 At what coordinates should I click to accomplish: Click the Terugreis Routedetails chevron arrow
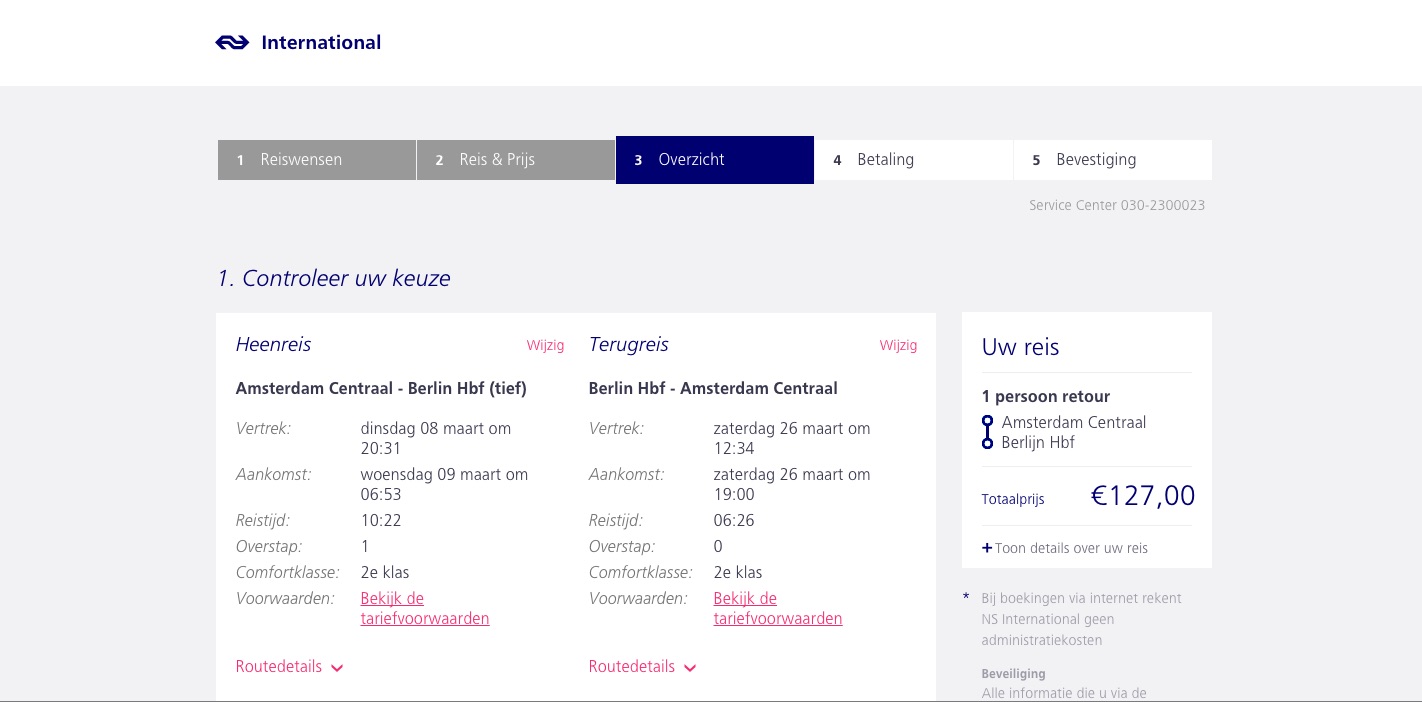pyautogui.click(x=690, y=668)
